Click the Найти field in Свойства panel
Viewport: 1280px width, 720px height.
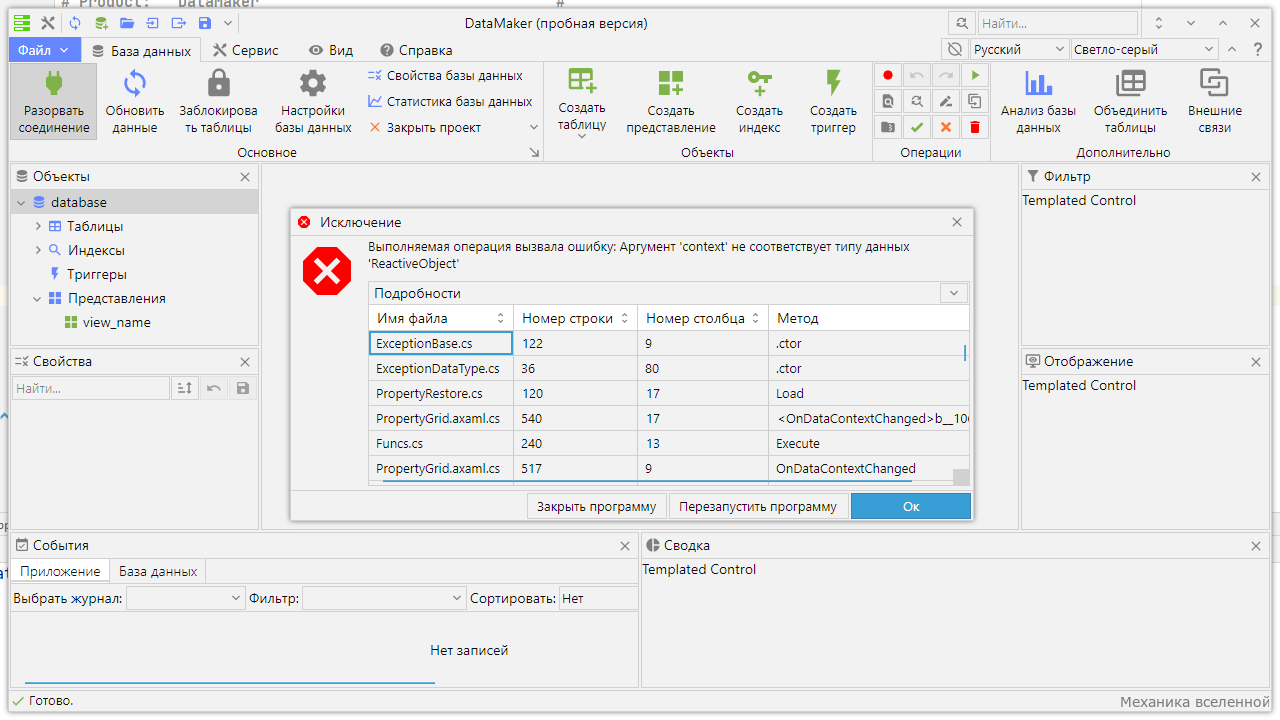[91, 388]
